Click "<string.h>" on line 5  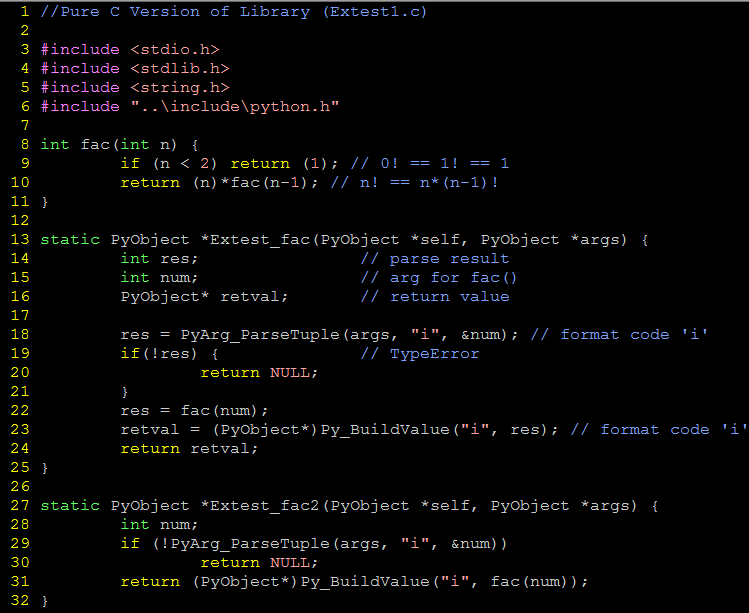point(180,87)
